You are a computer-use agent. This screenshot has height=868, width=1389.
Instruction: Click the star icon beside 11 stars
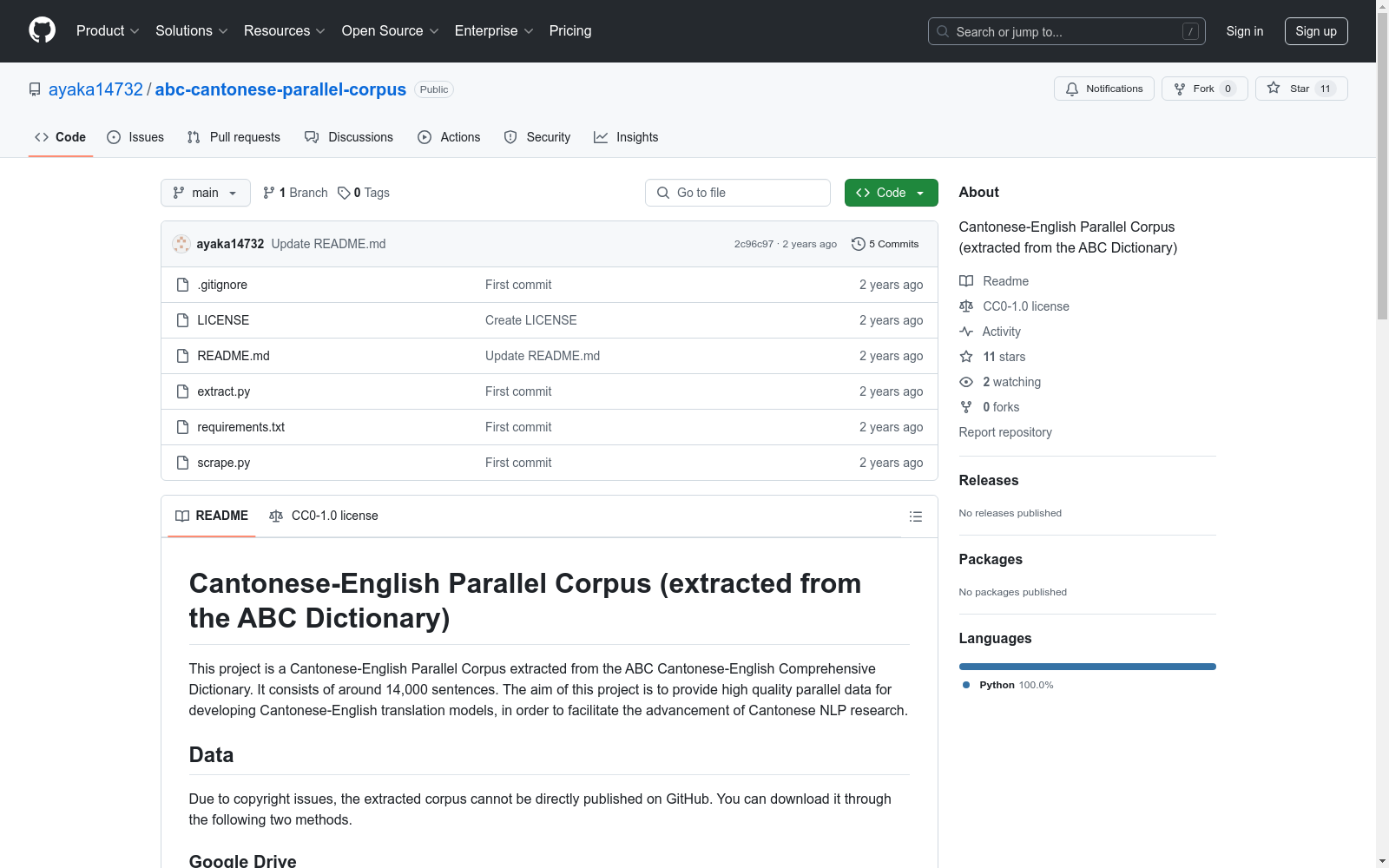tap(966, 357)
